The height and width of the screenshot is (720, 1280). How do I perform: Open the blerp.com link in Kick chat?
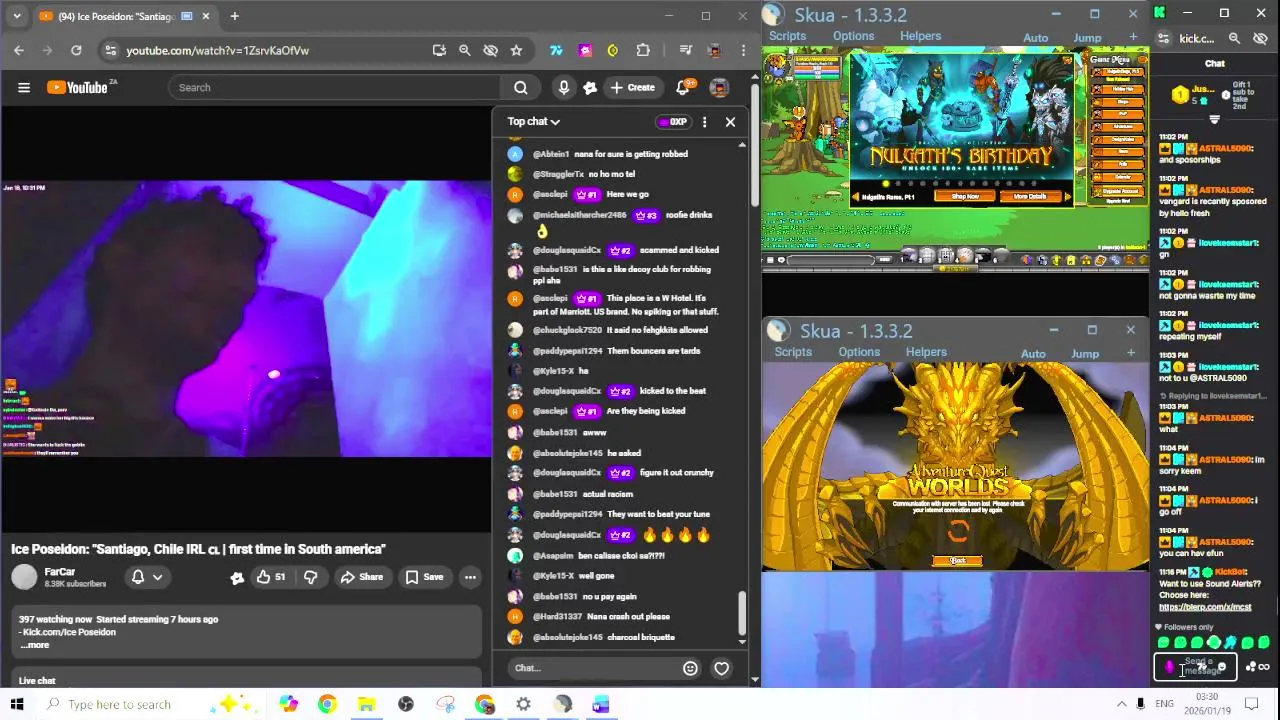click(1205, 607)
